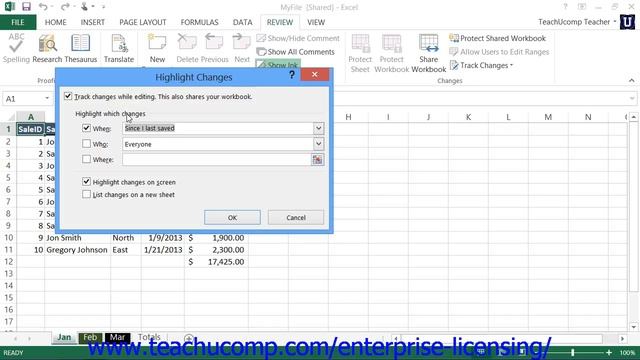The width and height of the screenshot is (640, 360).
Task: Open the Track Changes dropdown
Action: click(x=482, y=65)
